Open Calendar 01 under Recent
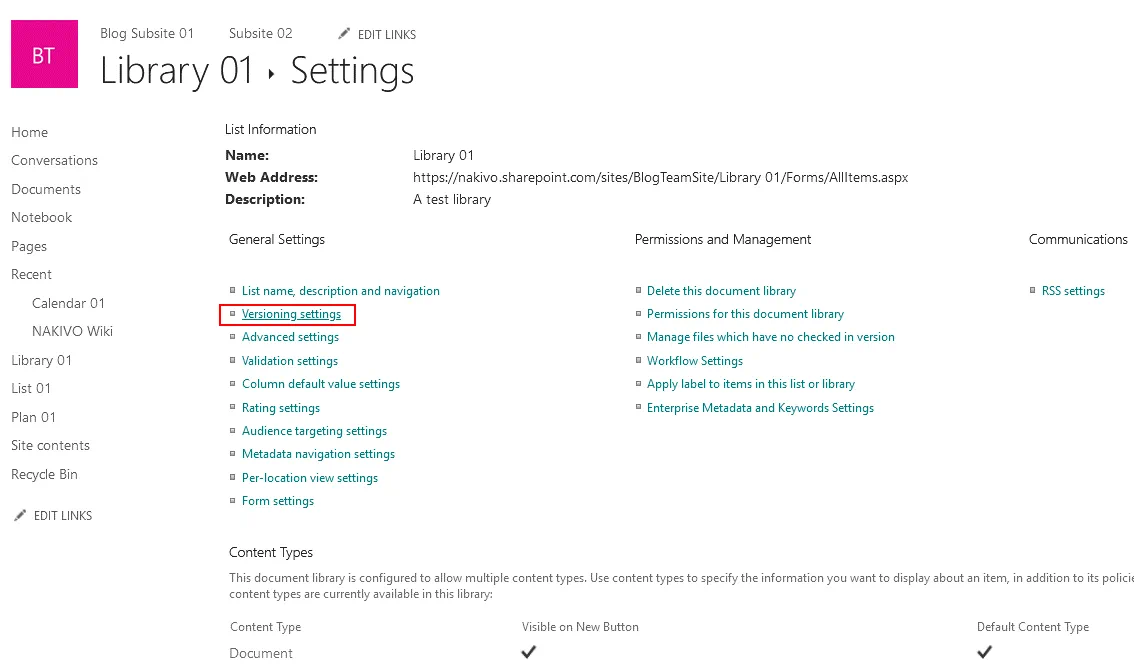The width and height of the screenshot is (1134, 666). point(68,303)
